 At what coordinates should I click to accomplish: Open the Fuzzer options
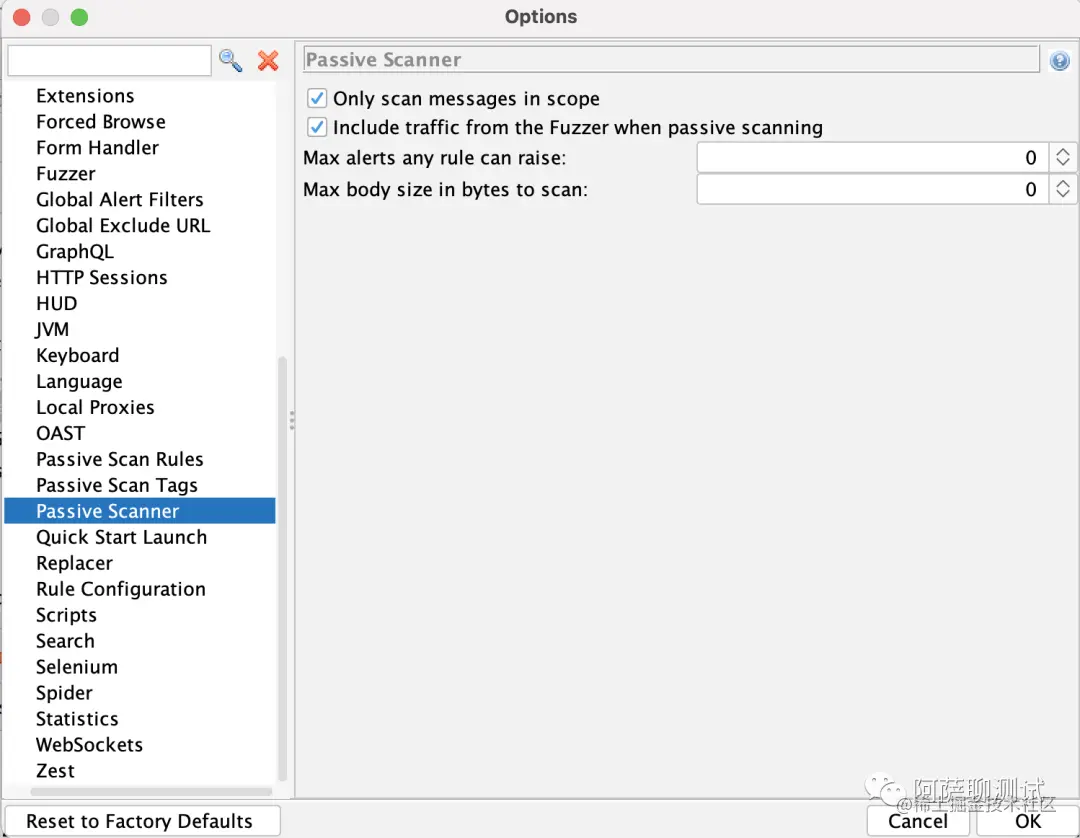65,174
